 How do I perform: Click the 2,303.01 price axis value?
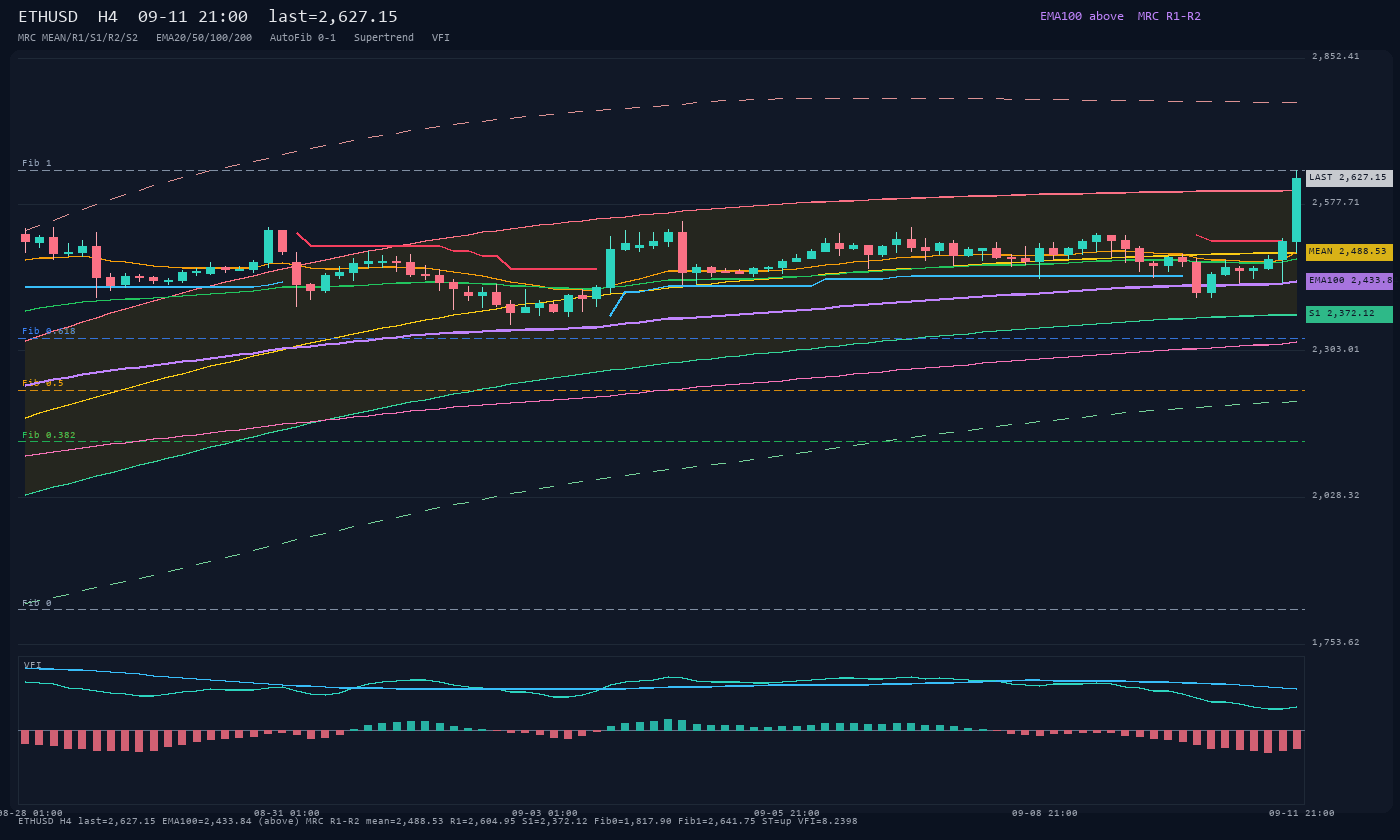pyautogui.click(x=1336, y=349)
